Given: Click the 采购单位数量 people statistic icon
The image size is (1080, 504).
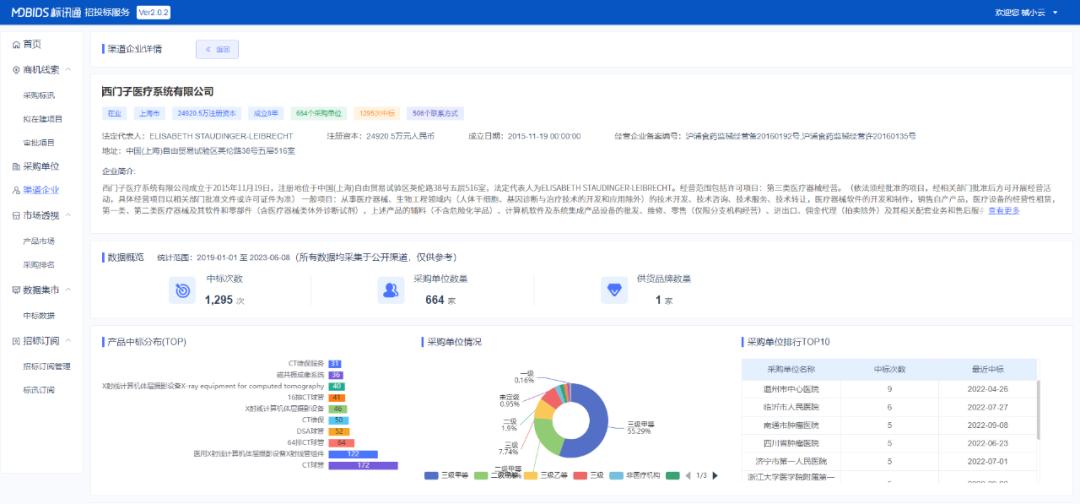Looking at the screenshot, I should tap(391, 290).
